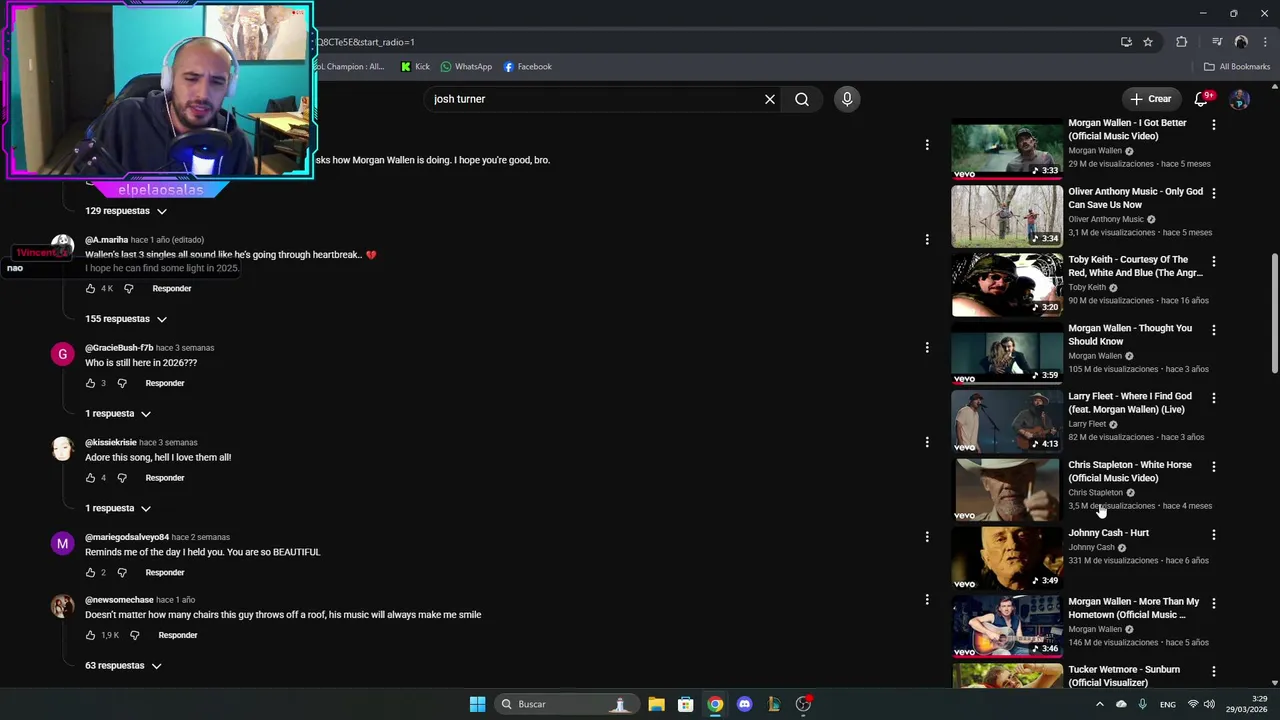This screenshot has width=1280, height=720.
Task: Reply to @kissiekrisie with Responder
Action: (165, 478)
